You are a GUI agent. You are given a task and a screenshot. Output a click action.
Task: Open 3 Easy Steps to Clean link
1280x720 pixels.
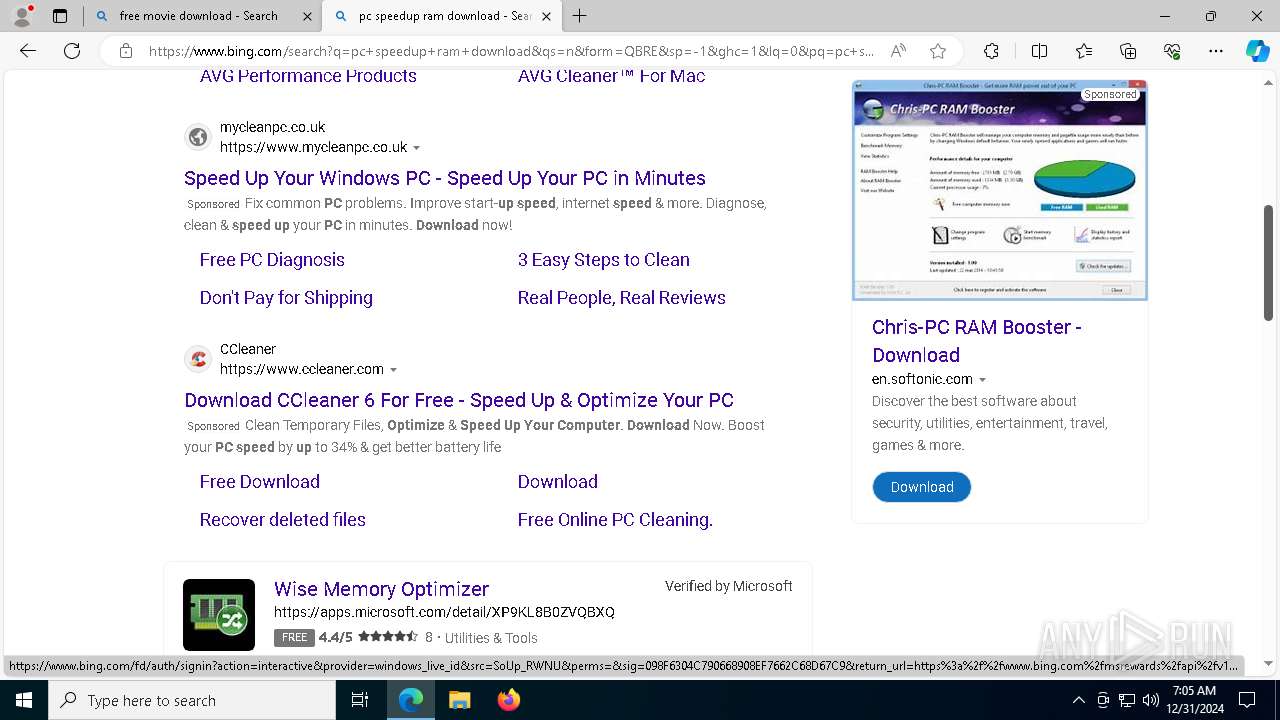point(604,260)
